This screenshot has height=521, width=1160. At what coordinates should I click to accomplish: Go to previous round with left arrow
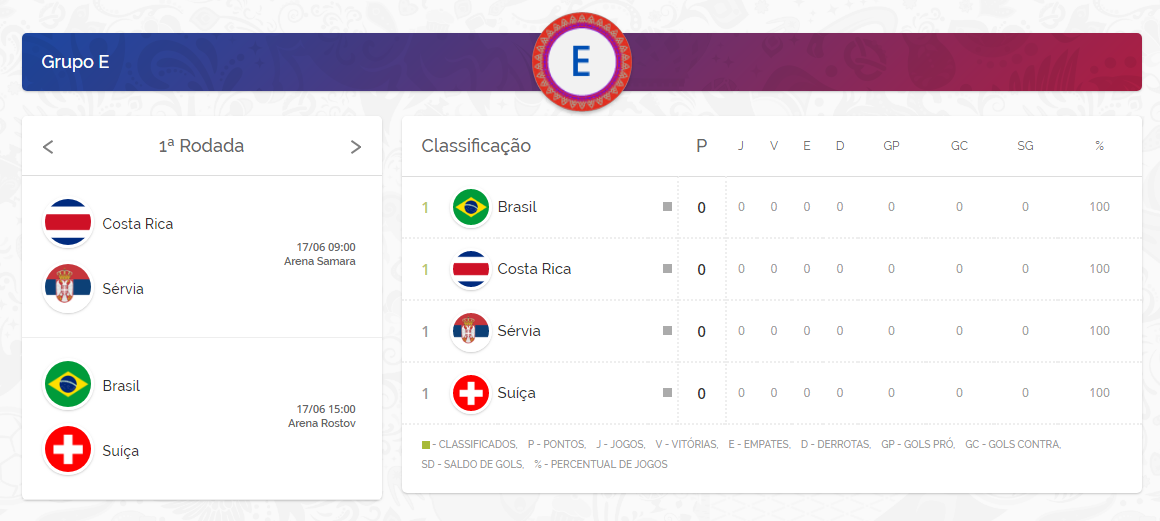48,147
